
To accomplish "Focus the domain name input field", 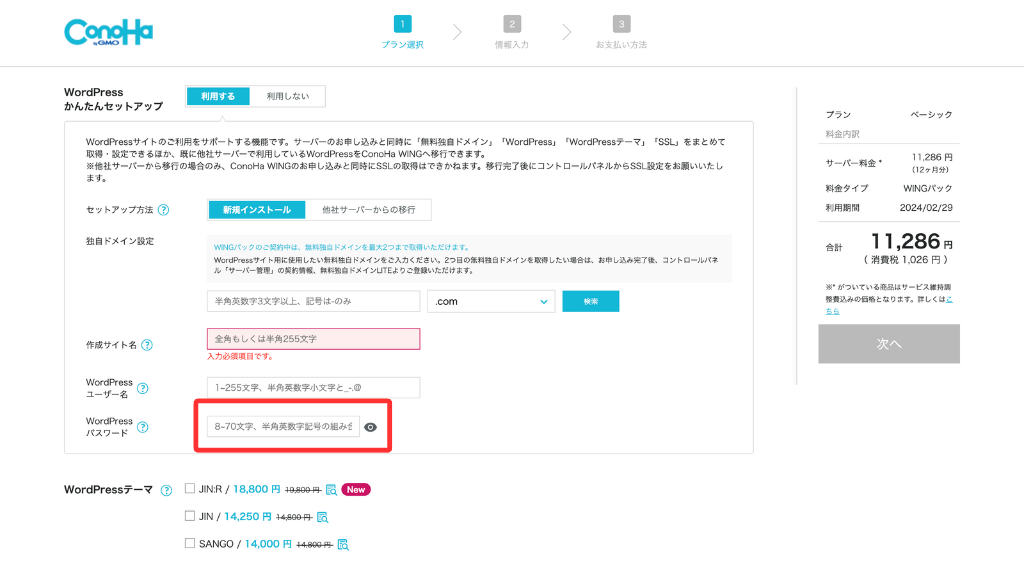I will click(x=313, y=301).
